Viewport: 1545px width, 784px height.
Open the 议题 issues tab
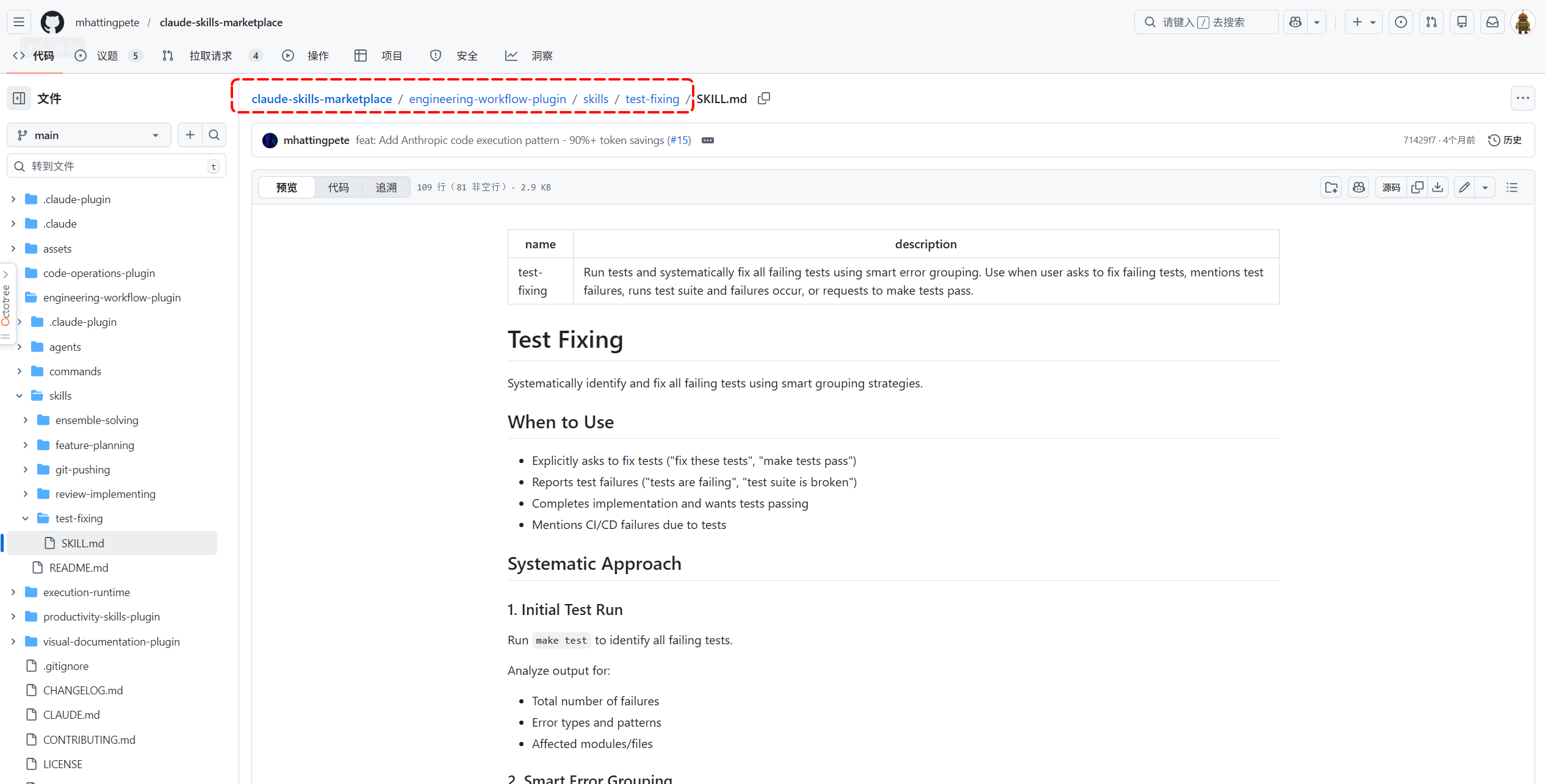click(107, 56)
